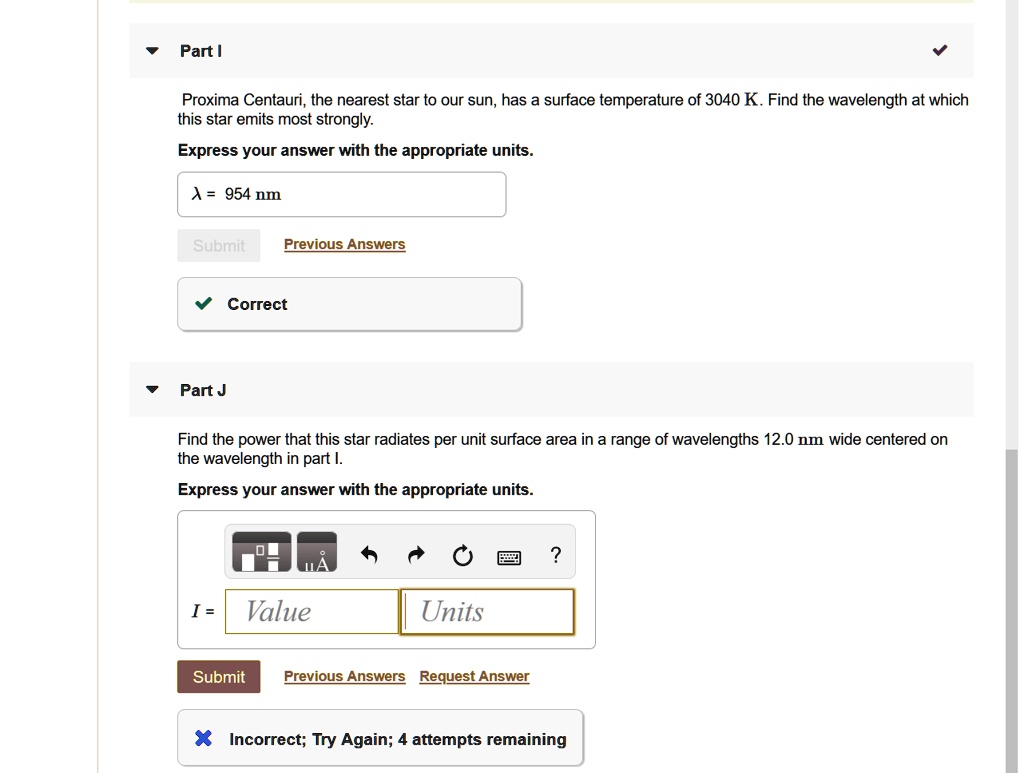Open Previous Answers for Part J

click(x=344, y=677)
